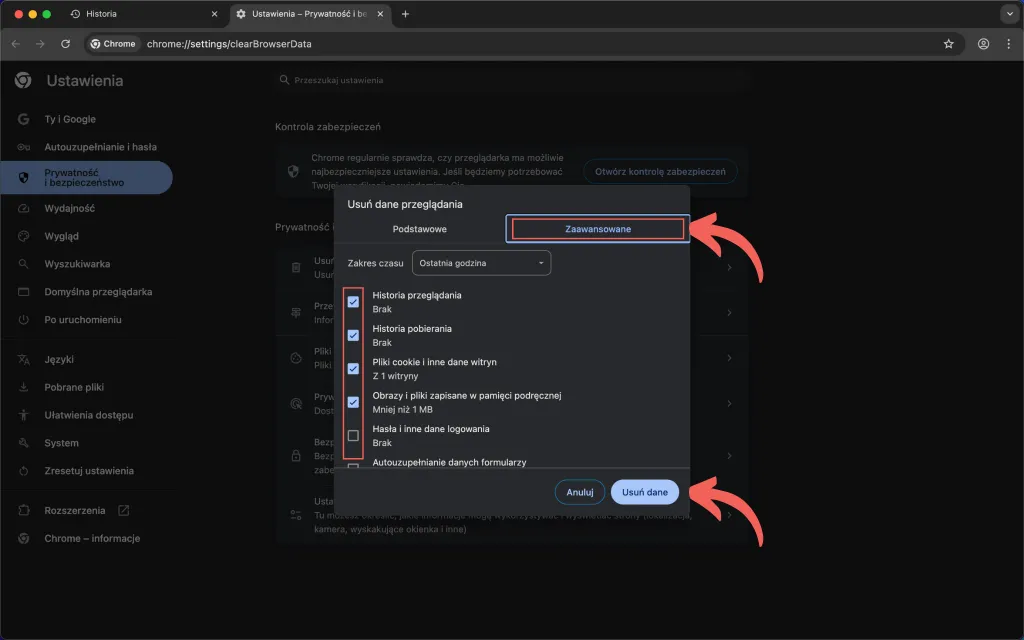This screenshot has width=1024, height=640.
Task: Uncheck the Historia przeglądania checkbox
Action: (353, 302)
